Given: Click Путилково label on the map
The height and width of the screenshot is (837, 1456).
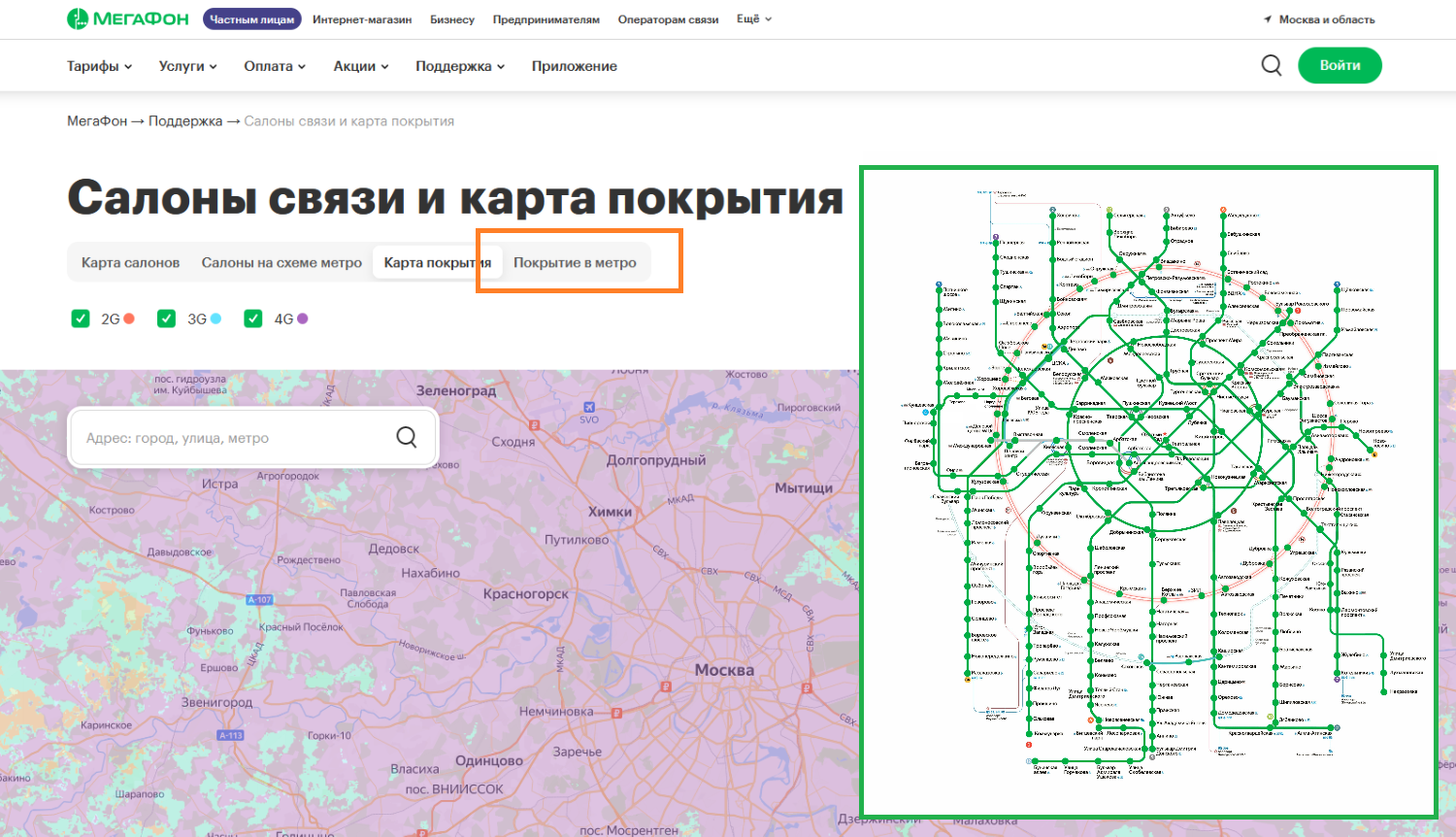Looking at the screenshot, I should click(577, 540).
